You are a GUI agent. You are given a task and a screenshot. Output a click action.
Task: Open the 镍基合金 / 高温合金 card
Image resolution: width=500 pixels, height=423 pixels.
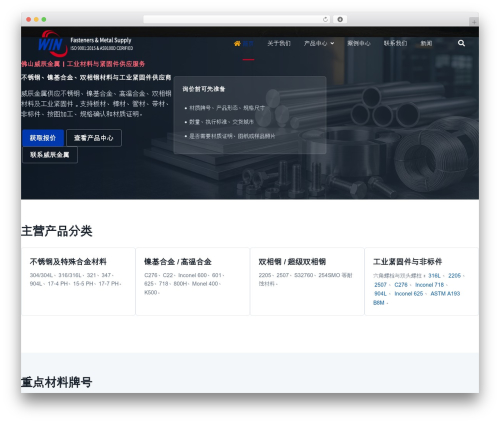tap(193, 281)
